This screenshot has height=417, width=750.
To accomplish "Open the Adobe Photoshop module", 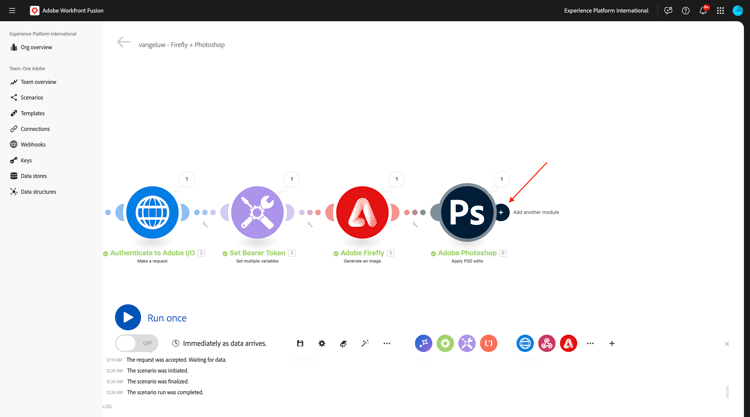I will coord(467,212).
